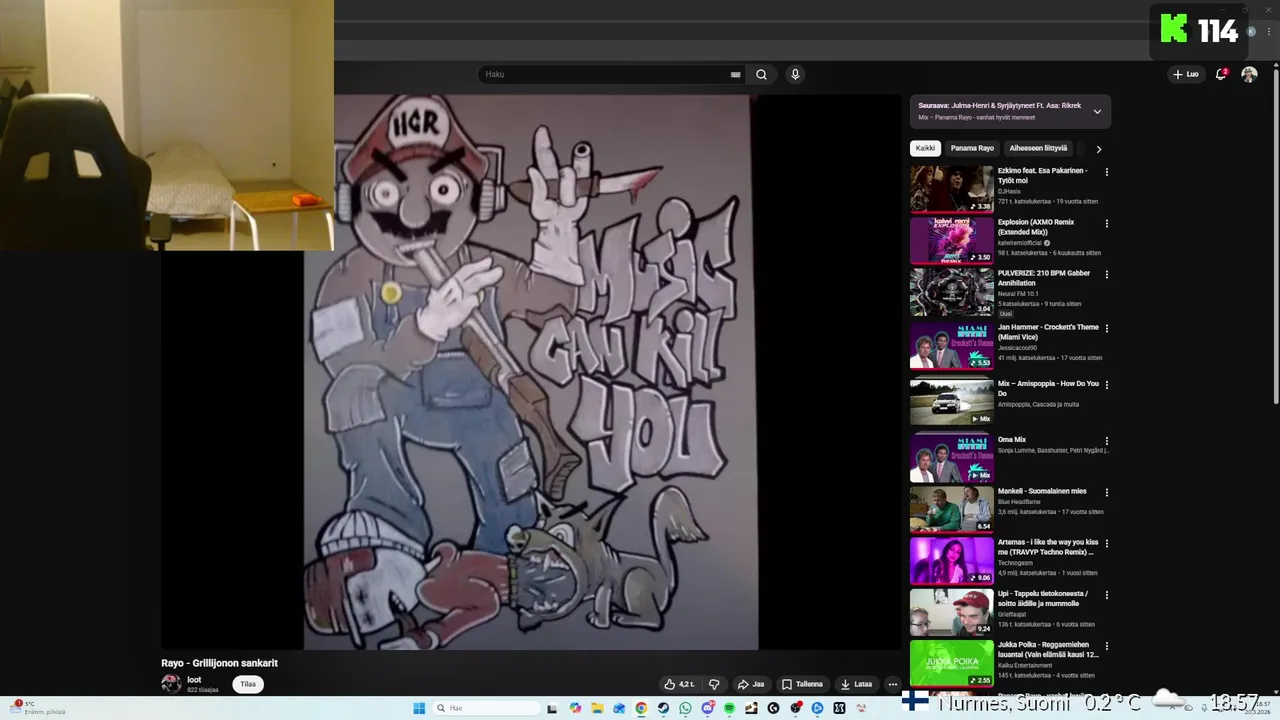Open the PULVERIZE Gabber Annihilation thumbnail
Viewport: 1280px width, 720px height.
[x=952, y=292]
